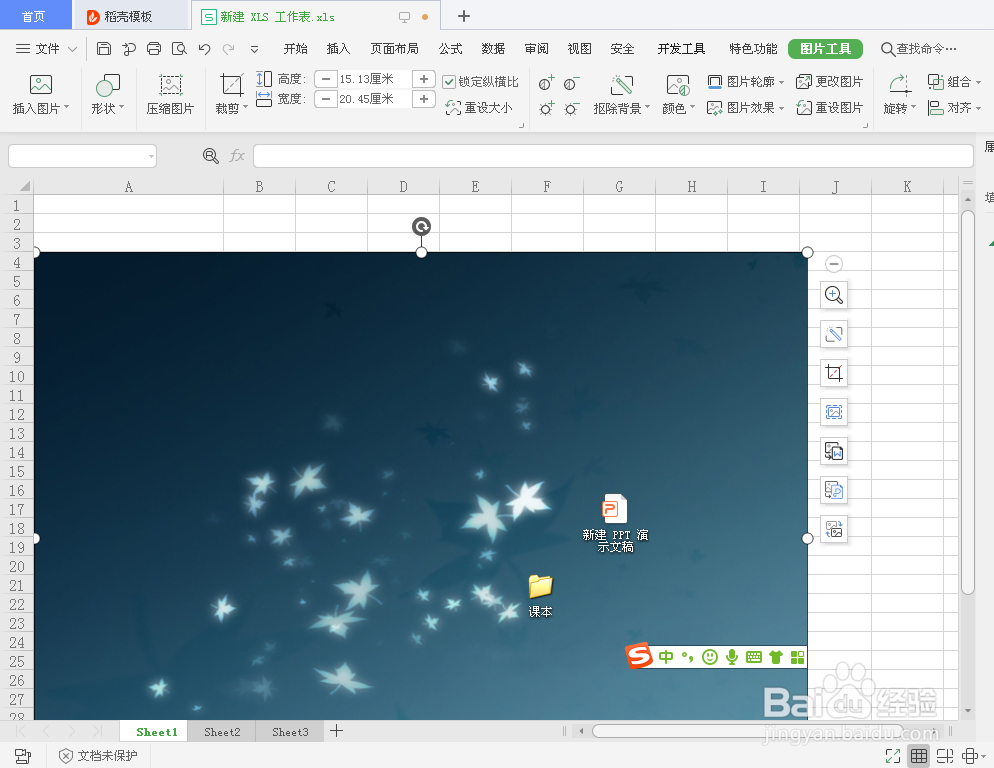Open the Start (开始) ribbon tab
Screen dimensions: 994x768
pos(295,49)
